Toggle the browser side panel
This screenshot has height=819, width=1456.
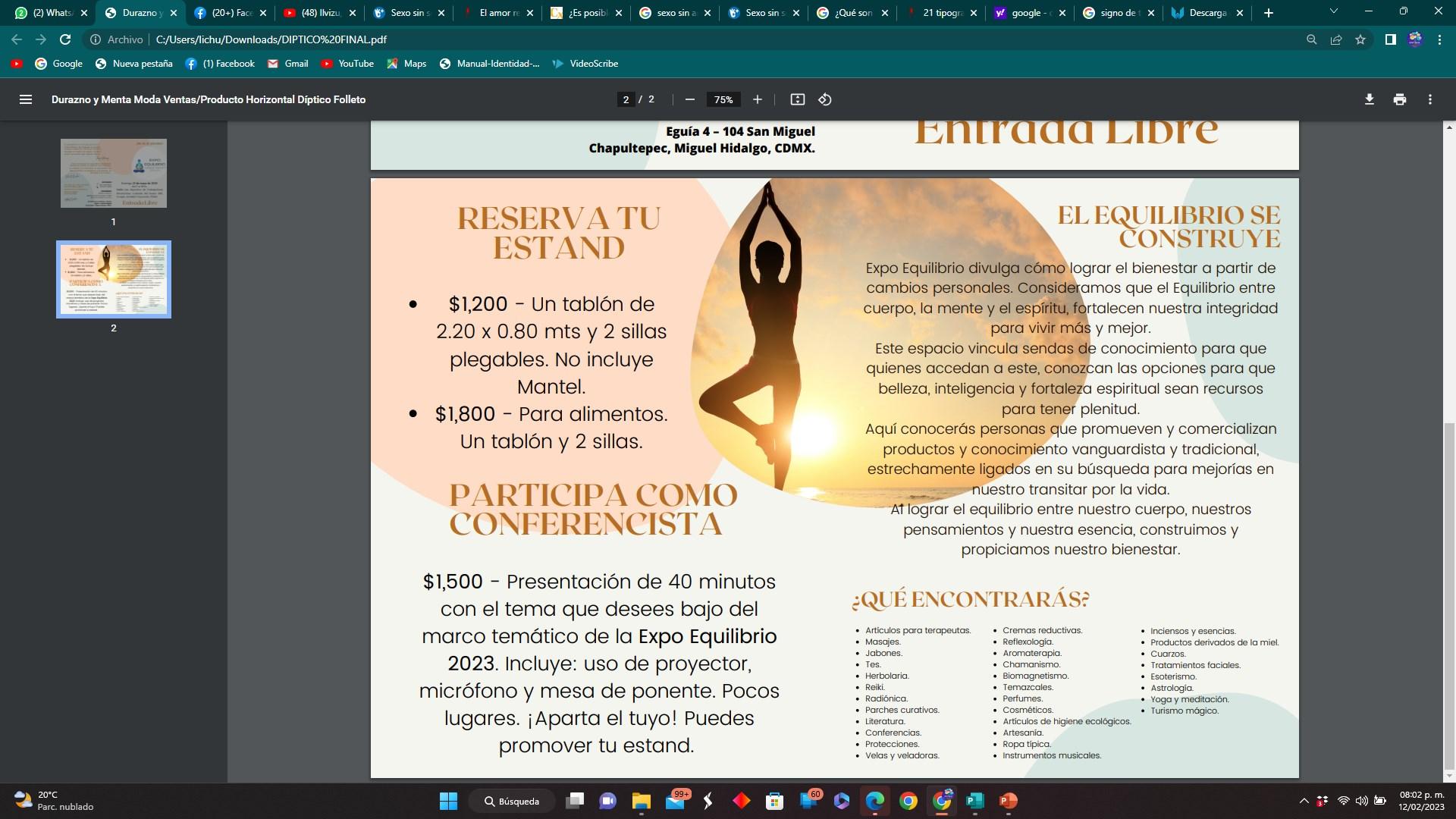1390,39
